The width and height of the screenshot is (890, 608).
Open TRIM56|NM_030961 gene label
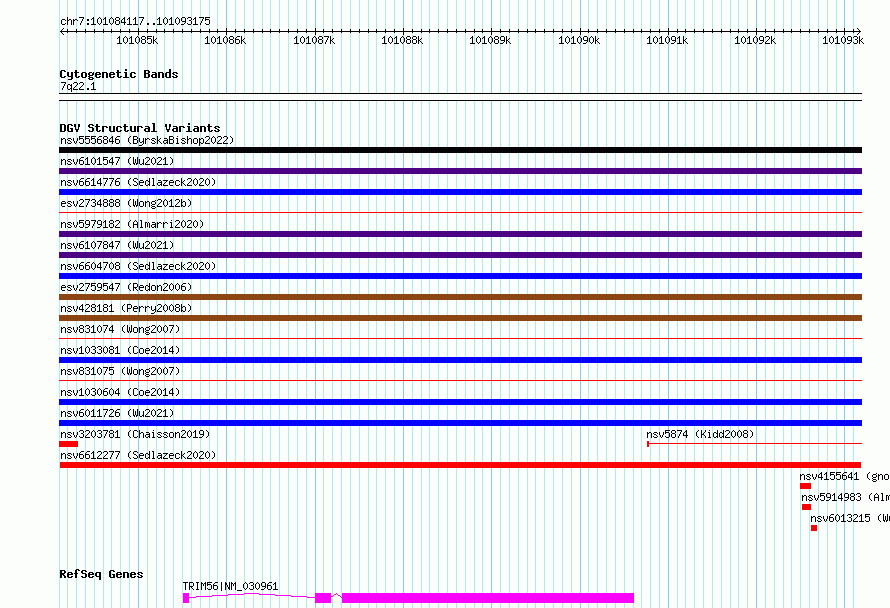coord(230,586)
